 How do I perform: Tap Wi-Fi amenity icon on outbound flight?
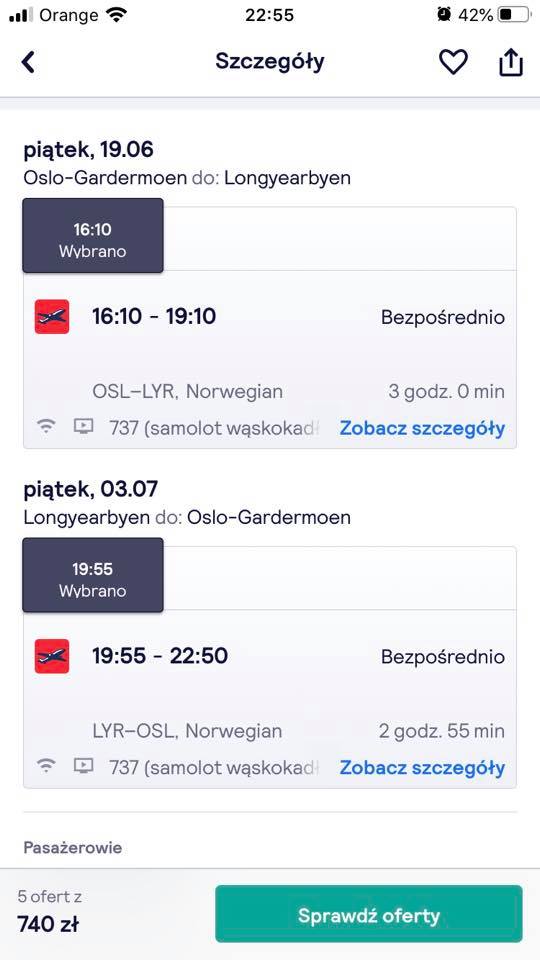(46, 426)
